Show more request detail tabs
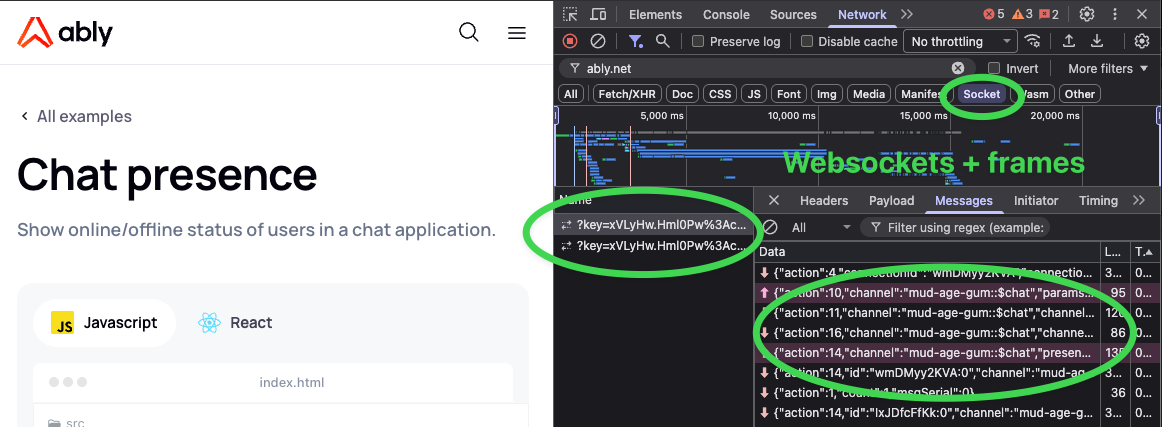This screenshot has height=427, width=1162. tap(1140, 200)
